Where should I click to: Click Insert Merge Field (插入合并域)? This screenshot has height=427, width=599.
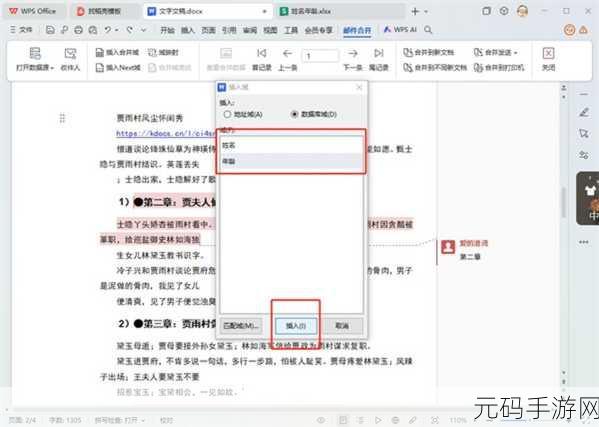117,52
